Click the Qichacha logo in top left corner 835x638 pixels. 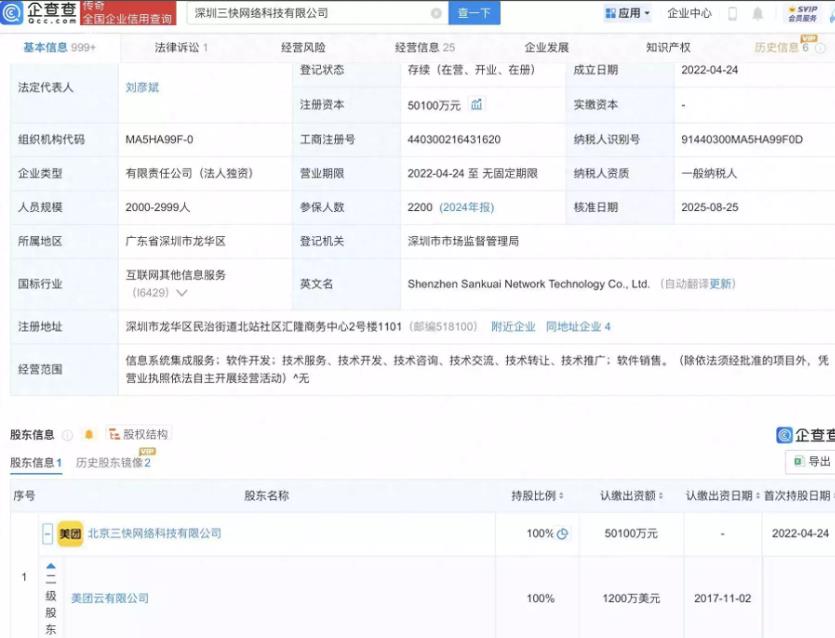(x=40, y=13)
